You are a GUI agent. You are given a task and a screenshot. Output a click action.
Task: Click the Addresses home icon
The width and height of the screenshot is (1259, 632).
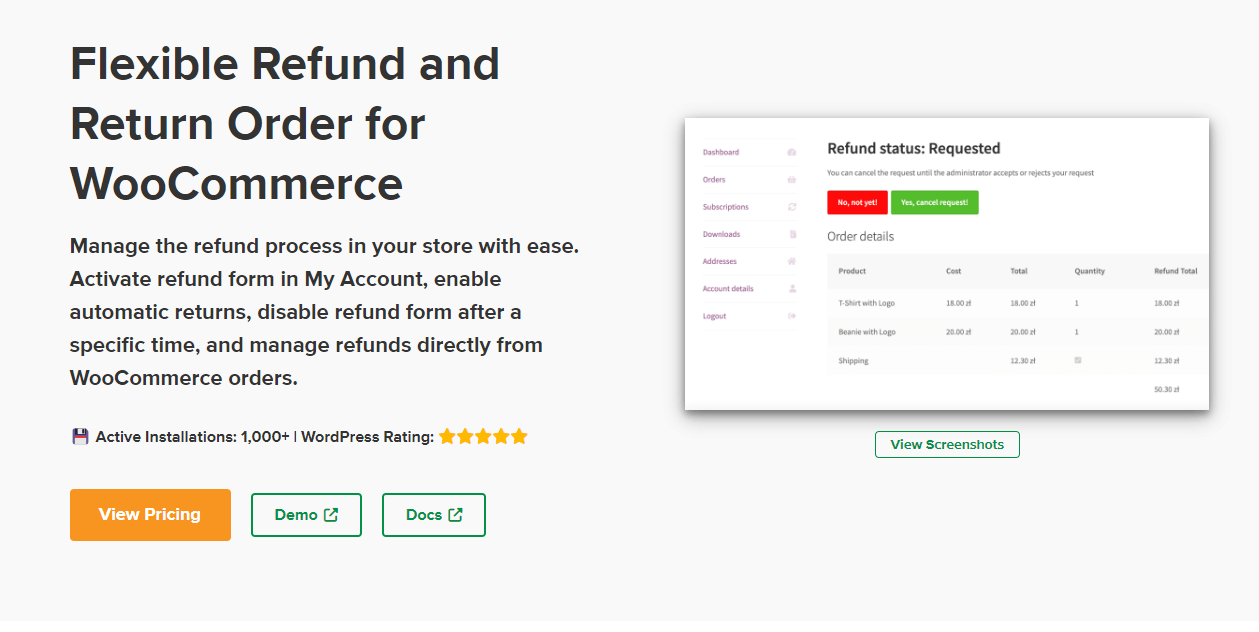[x=791, y=260]
